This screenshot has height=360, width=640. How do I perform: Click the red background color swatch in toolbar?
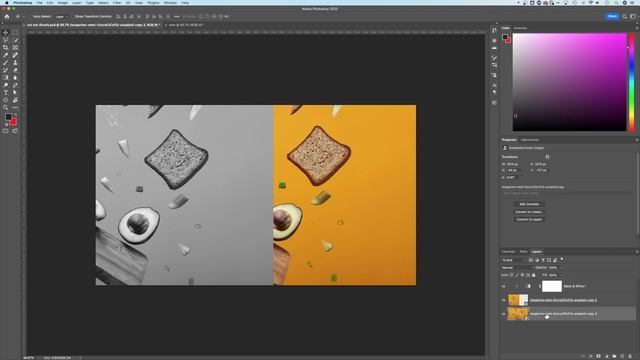[13, 122]
